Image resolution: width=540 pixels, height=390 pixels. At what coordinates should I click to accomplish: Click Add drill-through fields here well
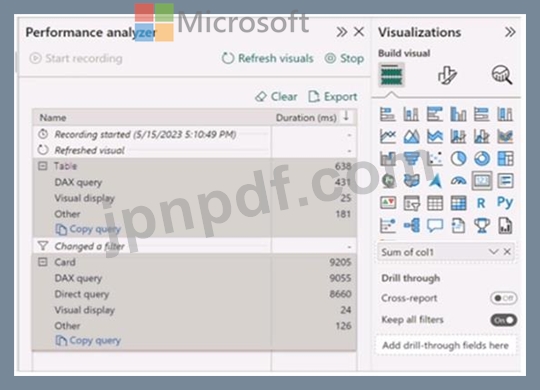[446, 345]
